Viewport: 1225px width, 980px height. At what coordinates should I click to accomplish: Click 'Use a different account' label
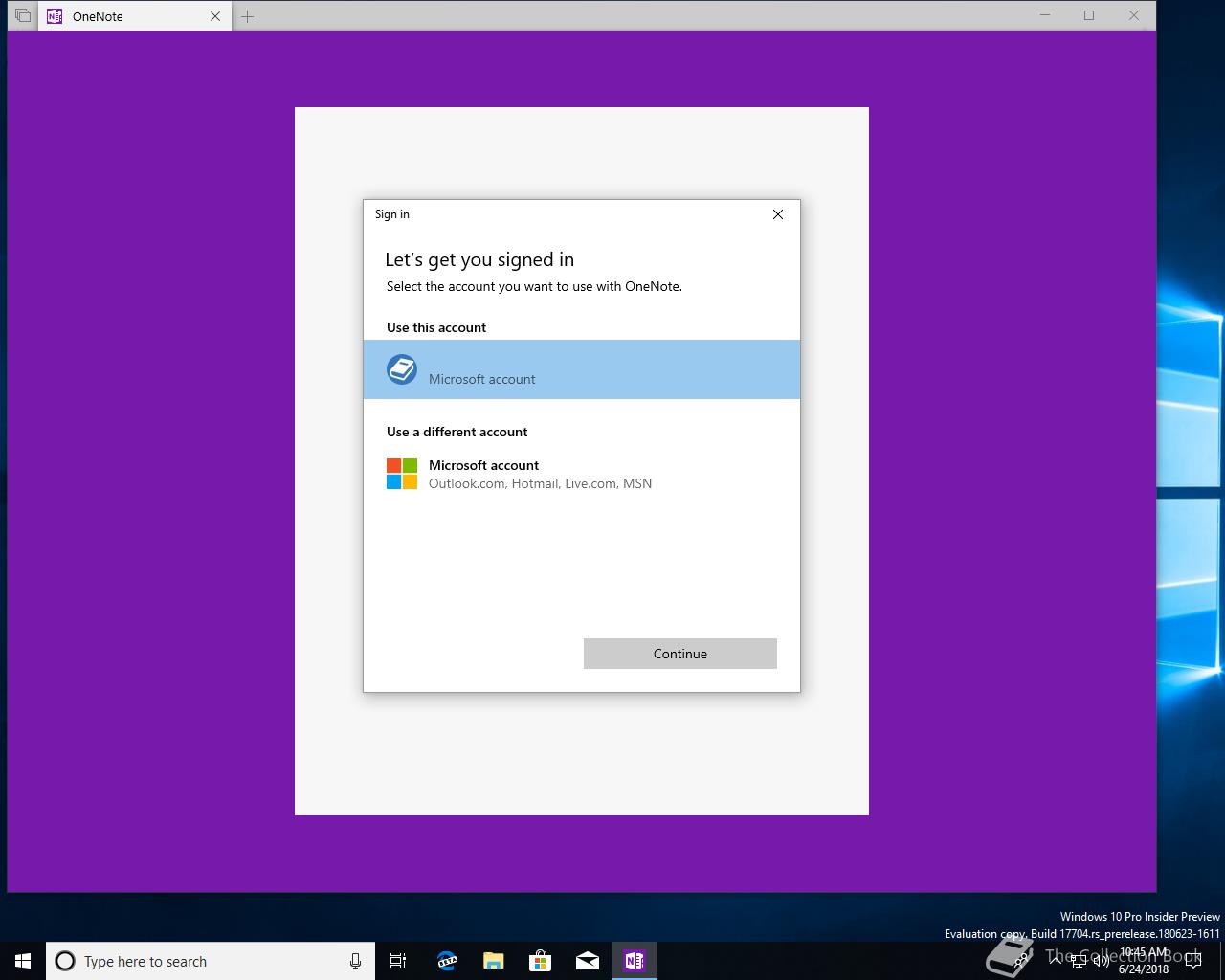[x=457, y=432]
